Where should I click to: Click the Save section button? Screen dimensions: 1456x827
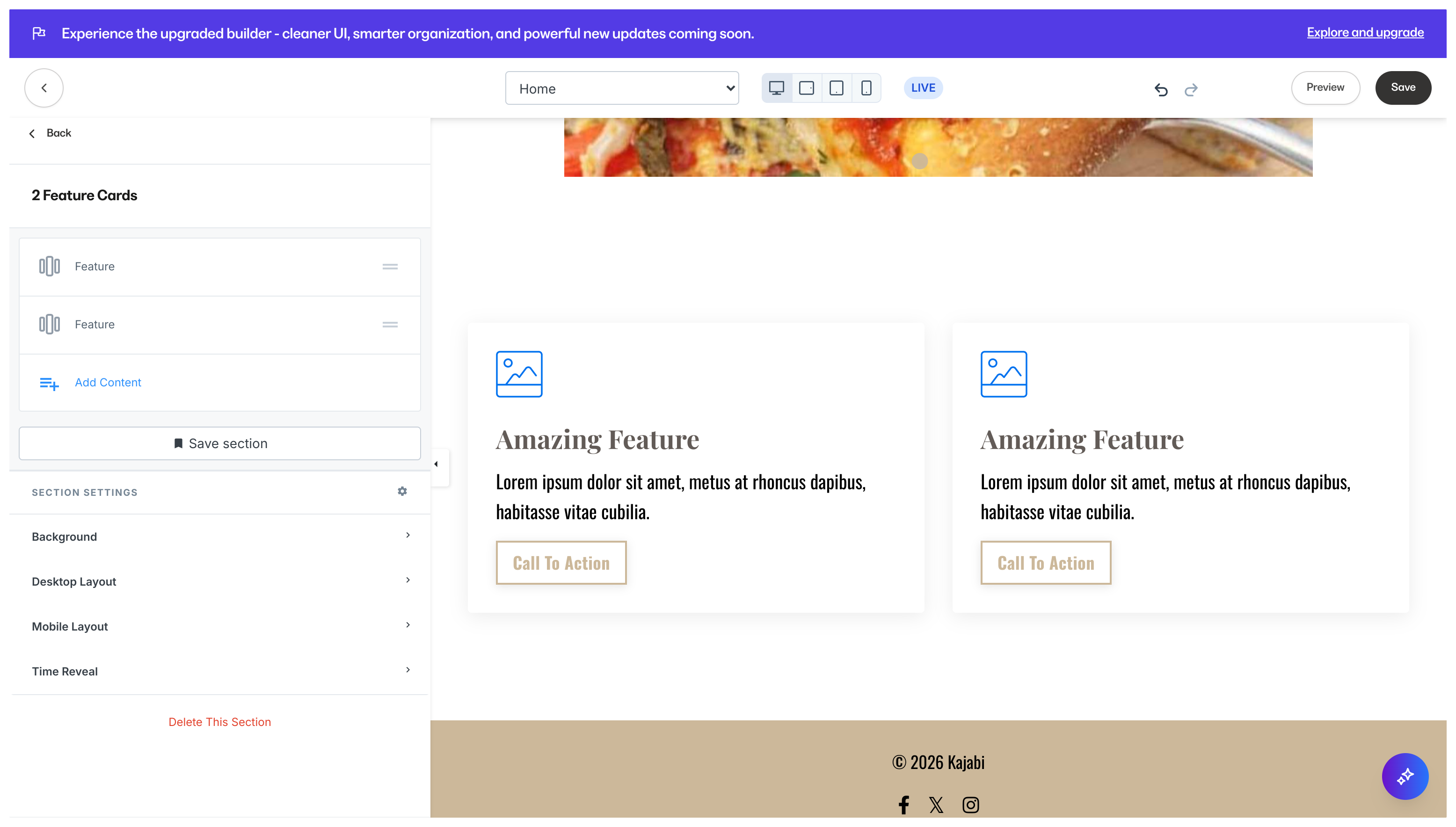point(220,443)
